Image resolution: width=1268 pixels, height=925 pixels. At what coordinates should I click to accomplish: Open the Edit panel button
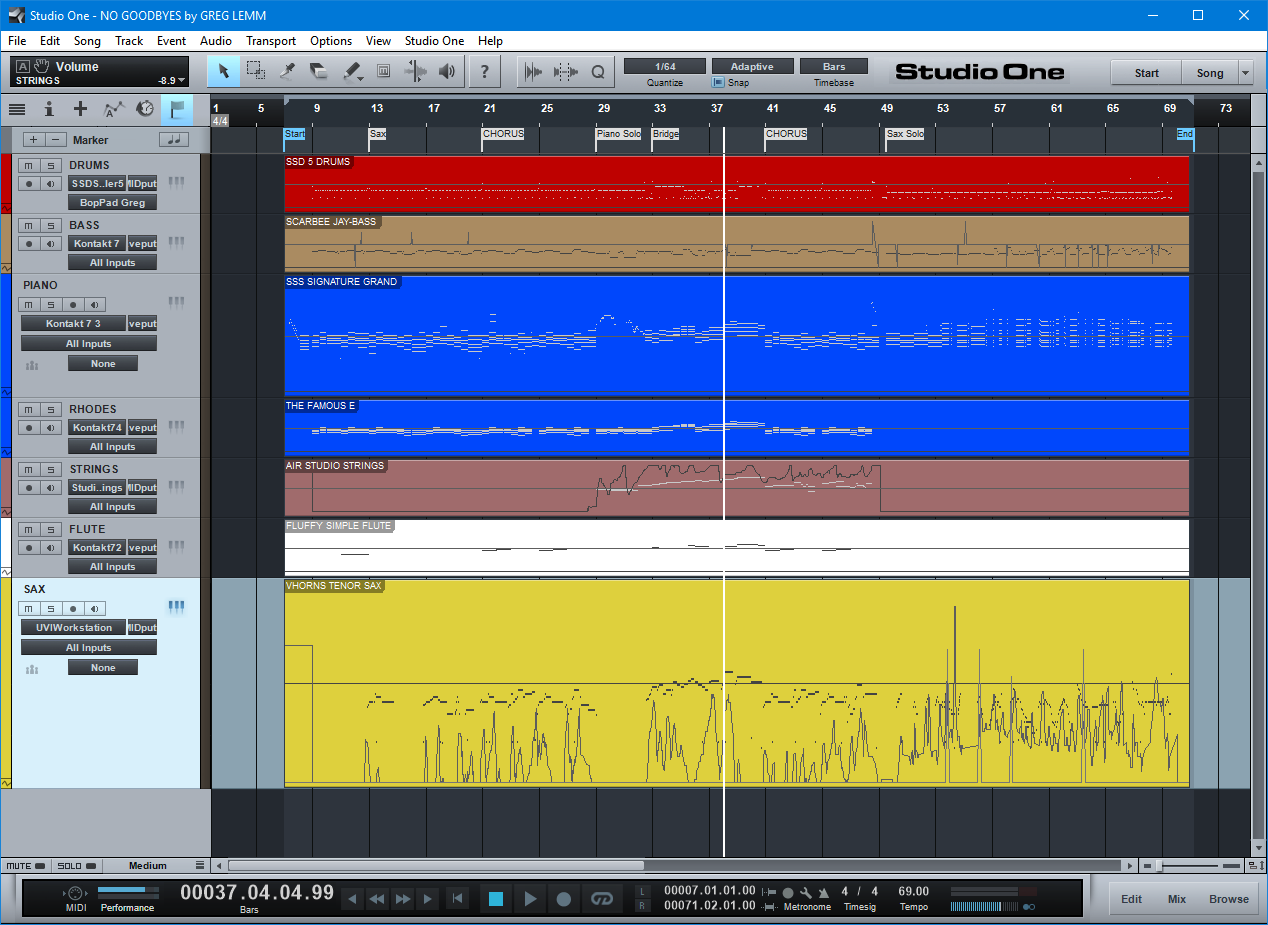click(x=1131, y=899)
